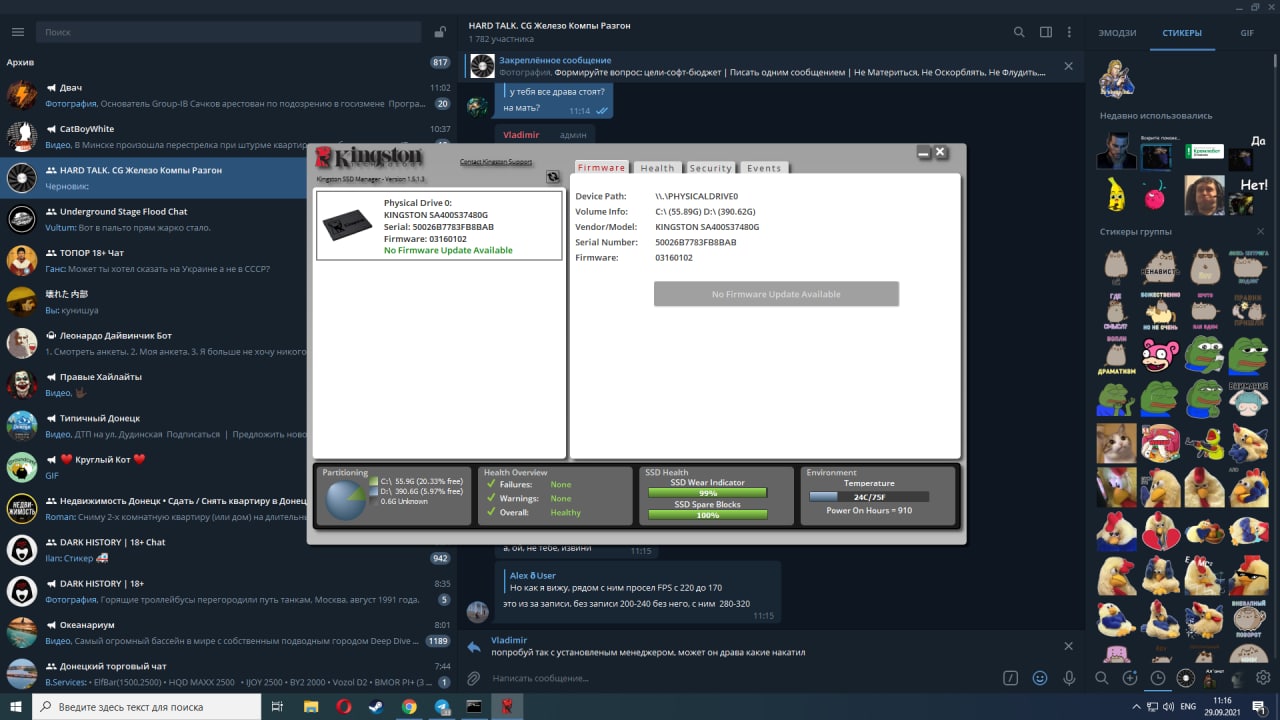Open the Донецкий торговый чат
Viewport: 1280px width, 720px height.
[x=228, y=673]
